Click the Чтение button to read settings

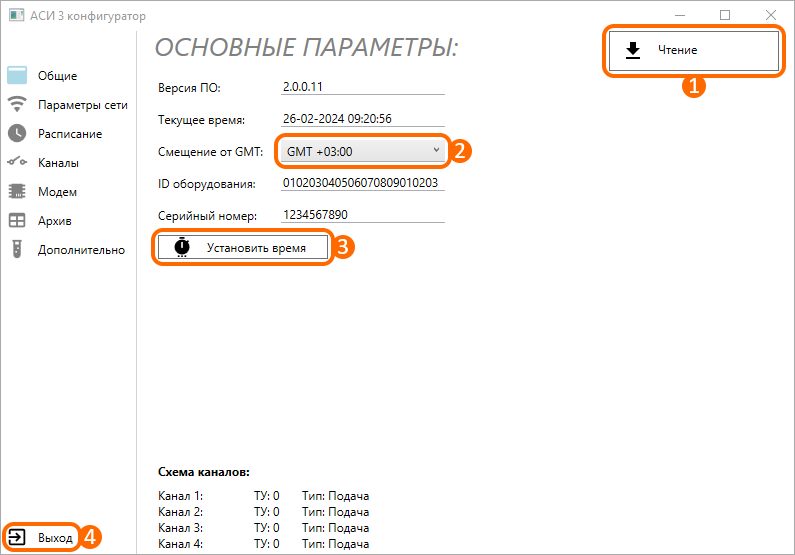point(694,51)
